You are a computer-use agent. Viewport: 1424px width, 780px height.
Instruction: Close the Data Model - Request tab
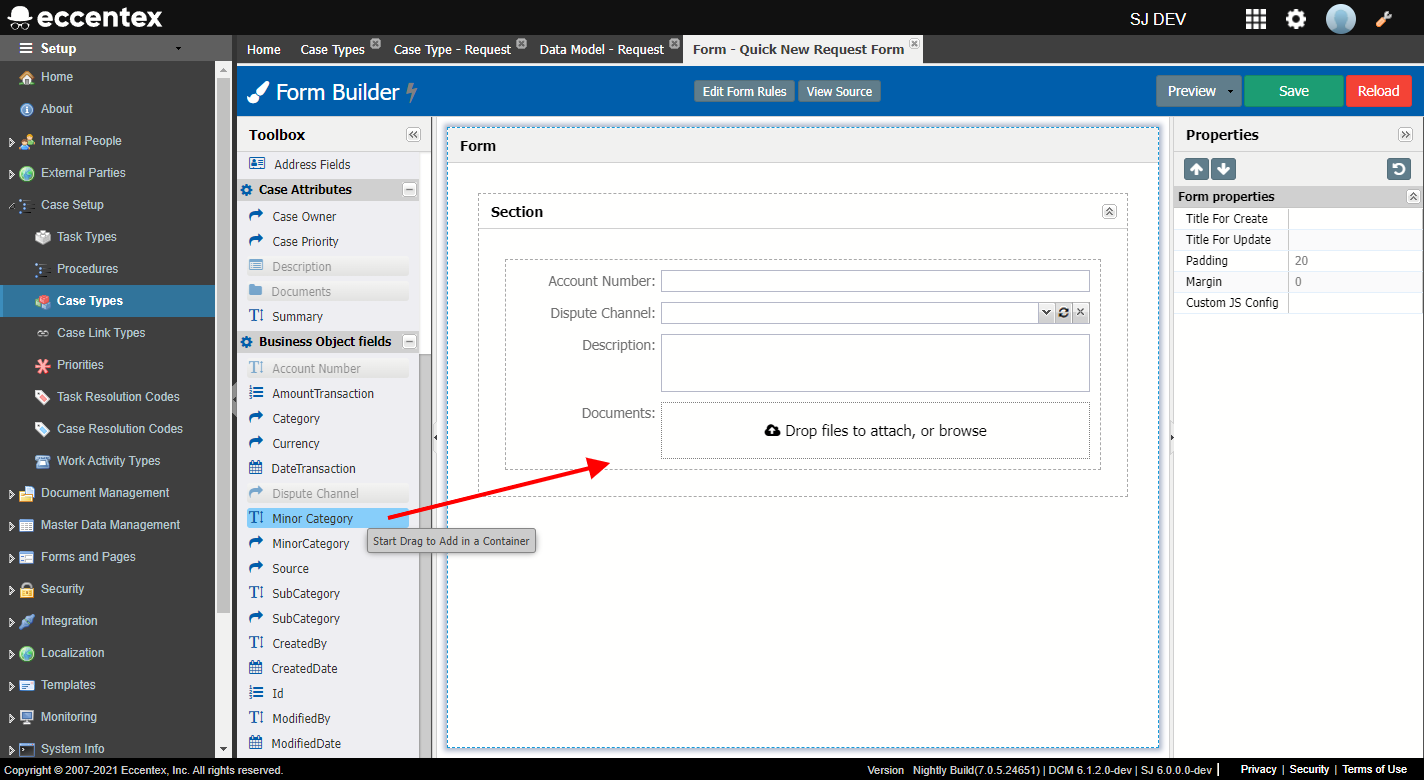pos(675,44)
